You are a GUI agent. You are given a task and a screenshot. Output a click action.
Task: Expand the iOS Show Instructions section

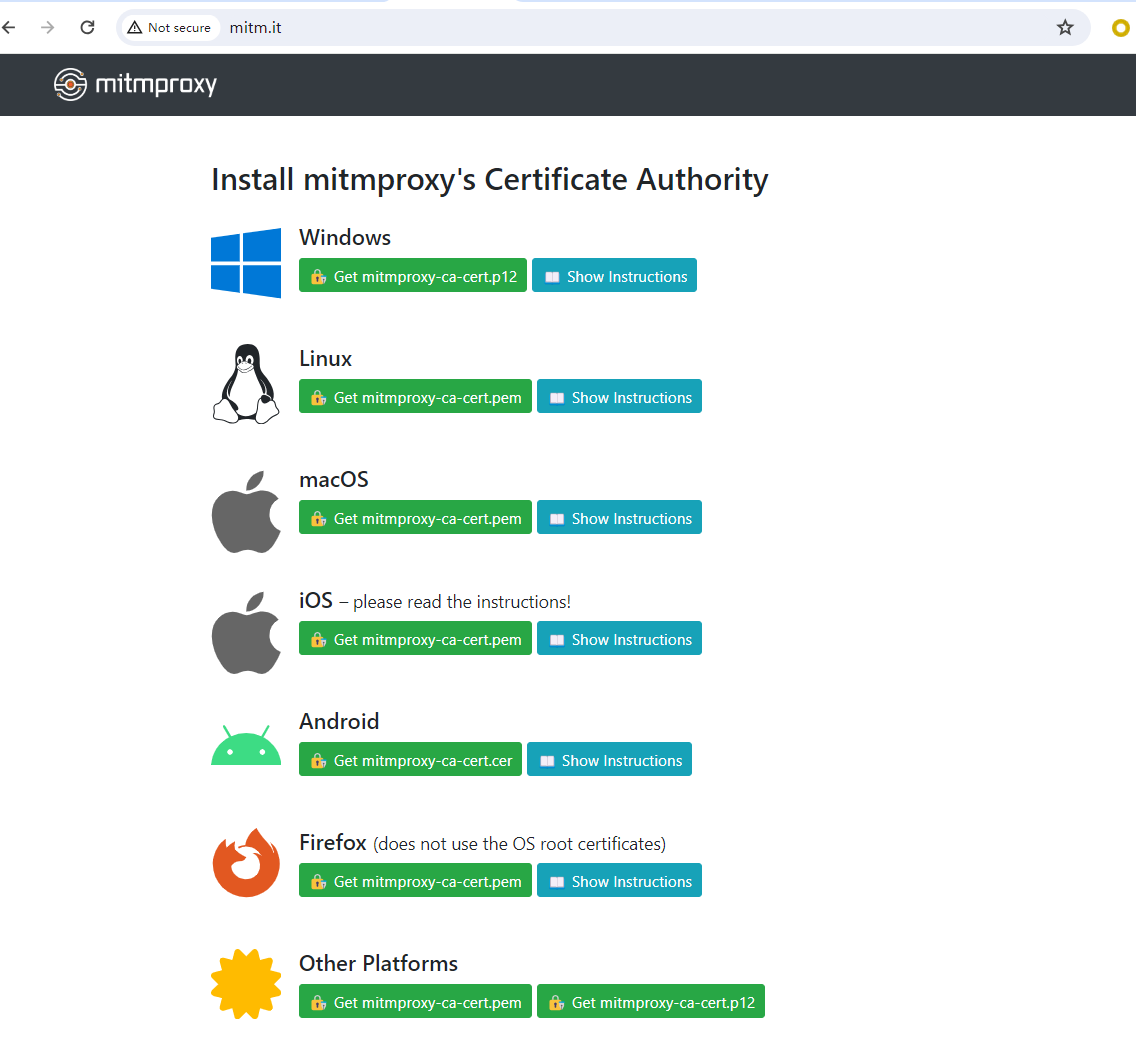coord(619,639)
